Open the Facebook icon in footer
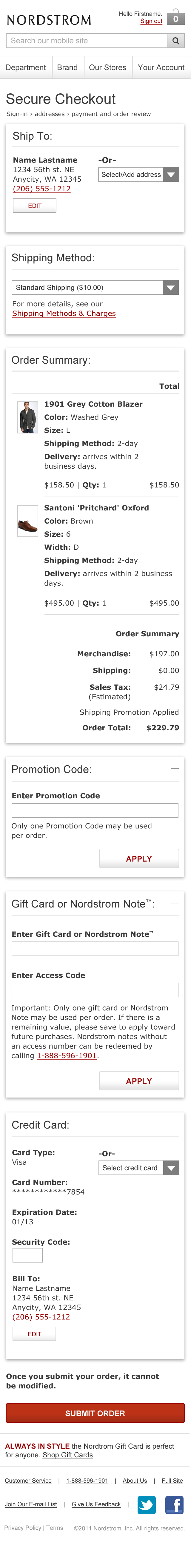The height and width of the screenshot is (1568, 191). click(175, 1504)
